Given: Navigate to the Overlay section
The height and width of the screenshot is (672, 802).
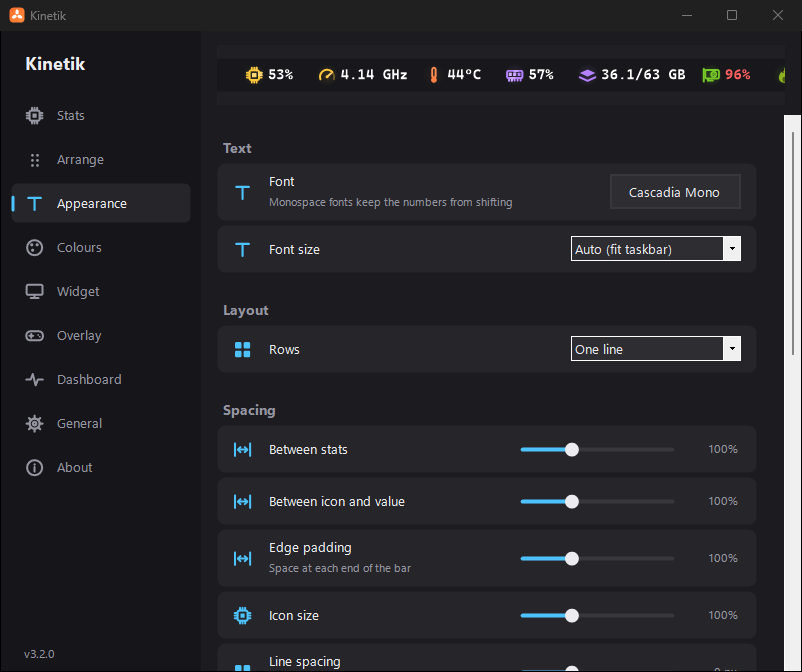Looking at the screenshot, I should 101,335.
